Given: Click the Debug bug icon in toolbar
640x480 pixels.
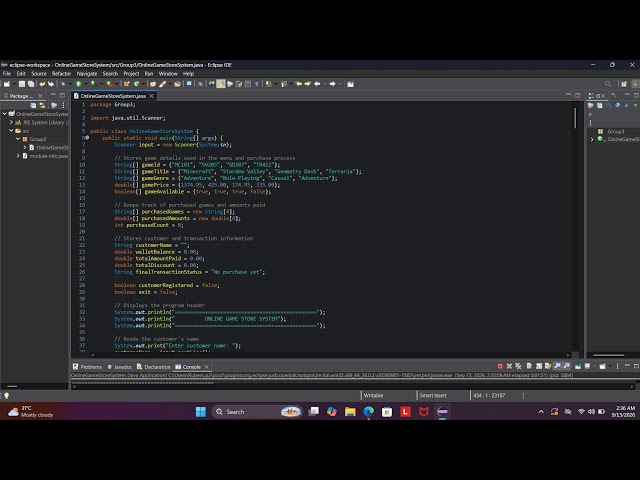Looking at the screenshot, I should 63,84.
